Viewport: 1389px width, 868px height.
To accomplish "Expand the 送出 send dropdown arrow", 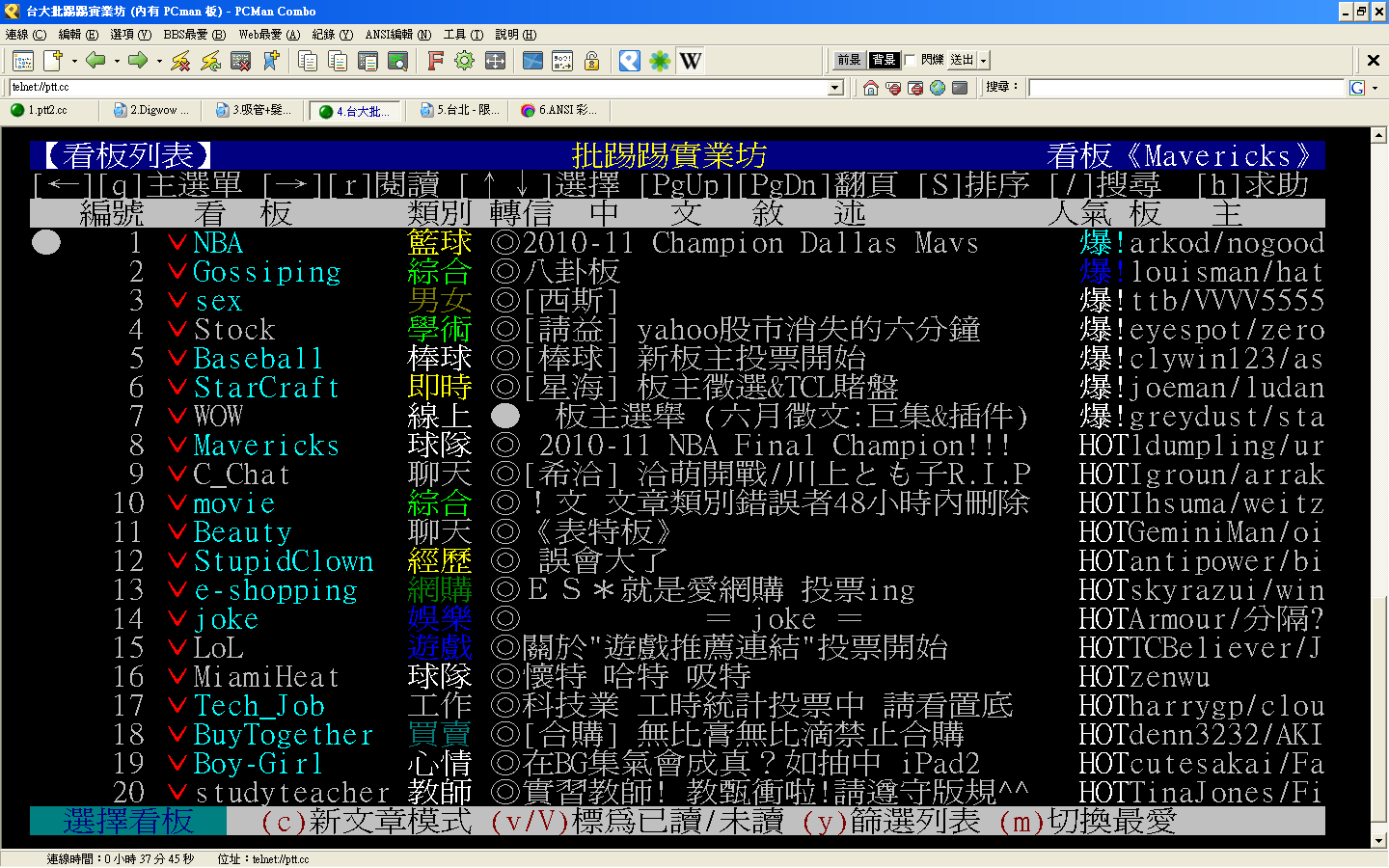I will click(x=983, y=61).
